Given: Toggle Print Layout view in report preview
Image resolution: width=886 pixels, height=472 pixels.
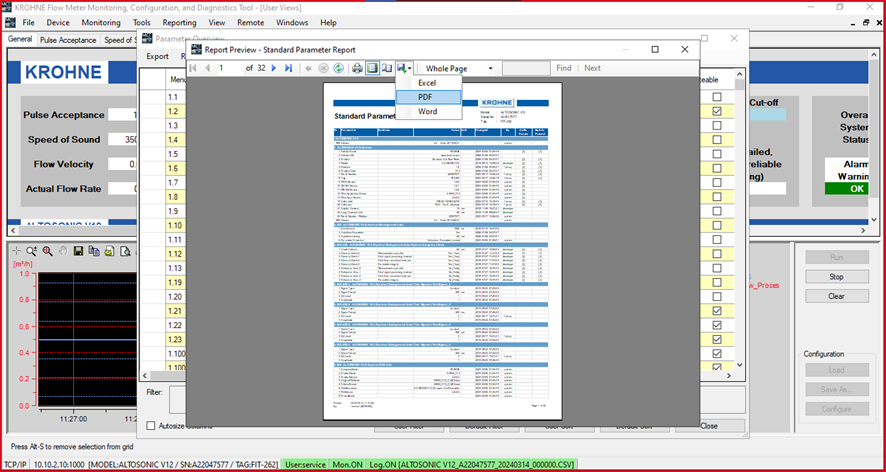Looking at the screenshot, I should (372, 68).
